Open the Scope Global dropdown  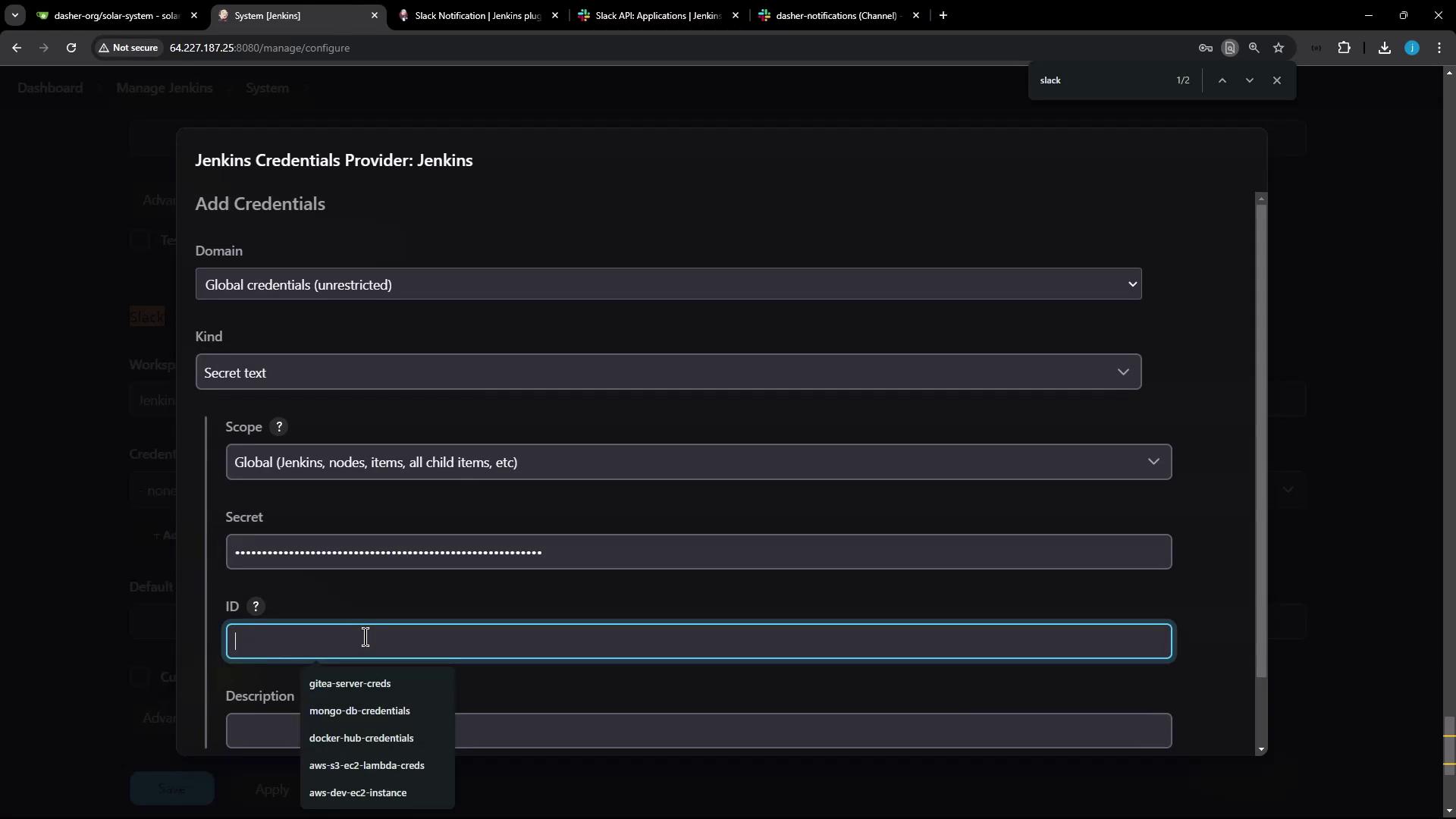tap(698, 462)
